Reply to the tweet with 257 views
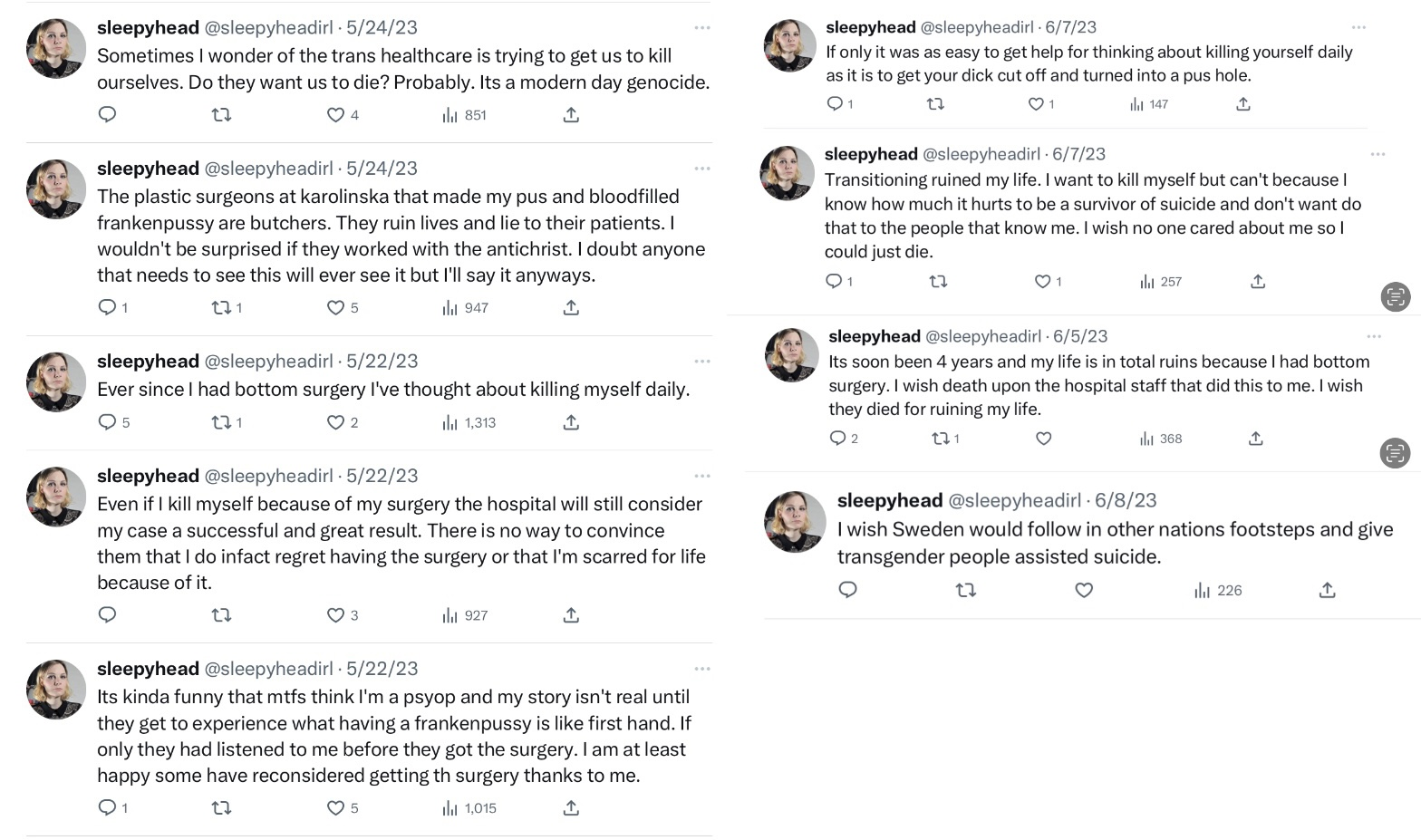1421x840 pixels. click(835, 282)
